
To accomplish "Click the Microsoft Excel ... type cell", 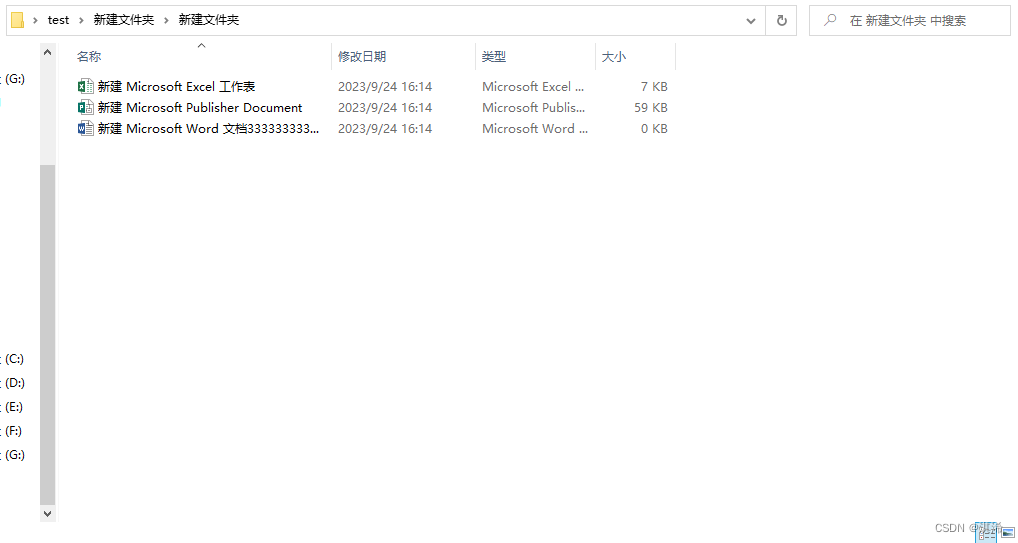I will tap(533, 86).
